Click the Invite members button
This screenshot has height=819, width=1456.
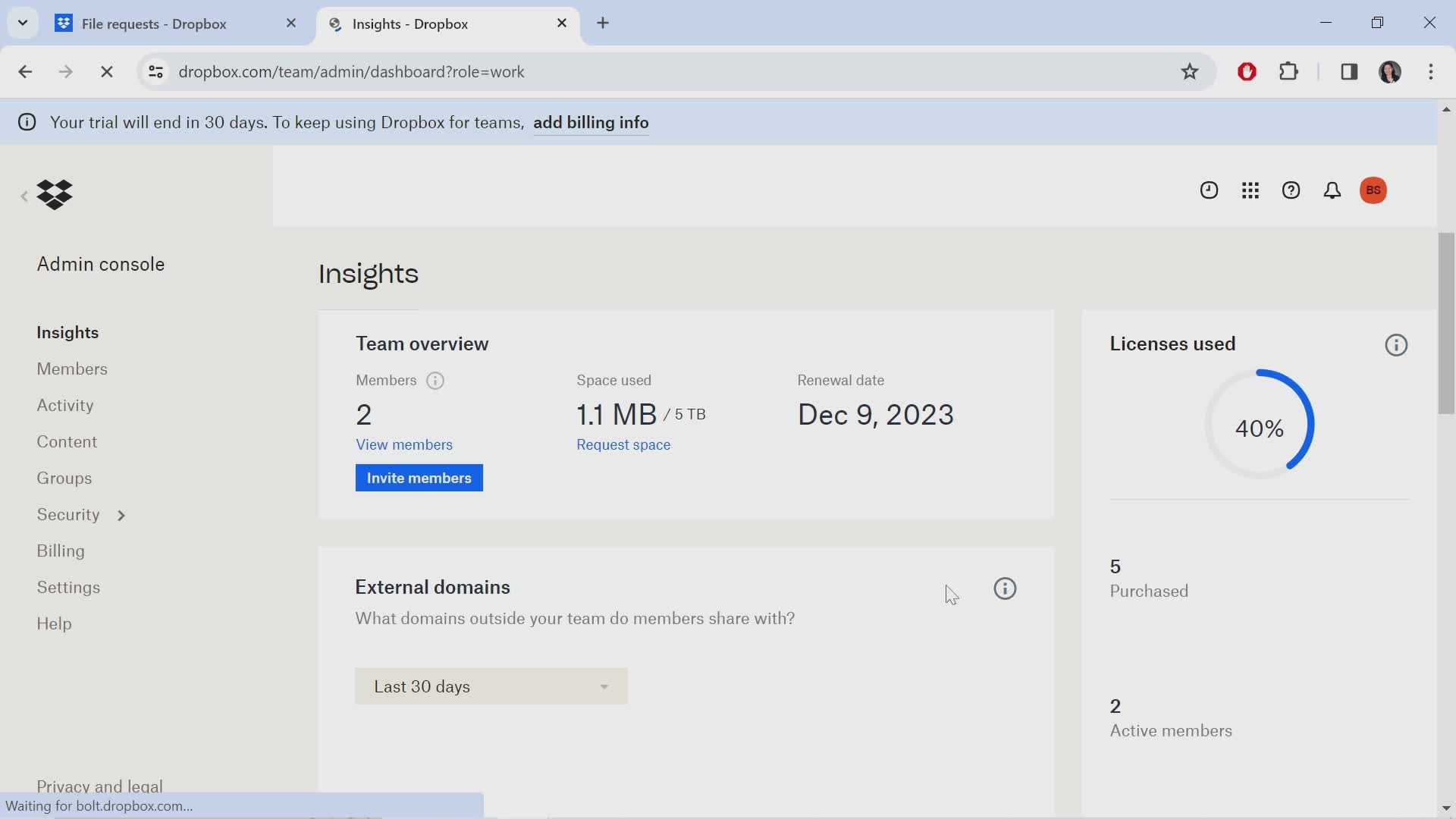(419, 478)
